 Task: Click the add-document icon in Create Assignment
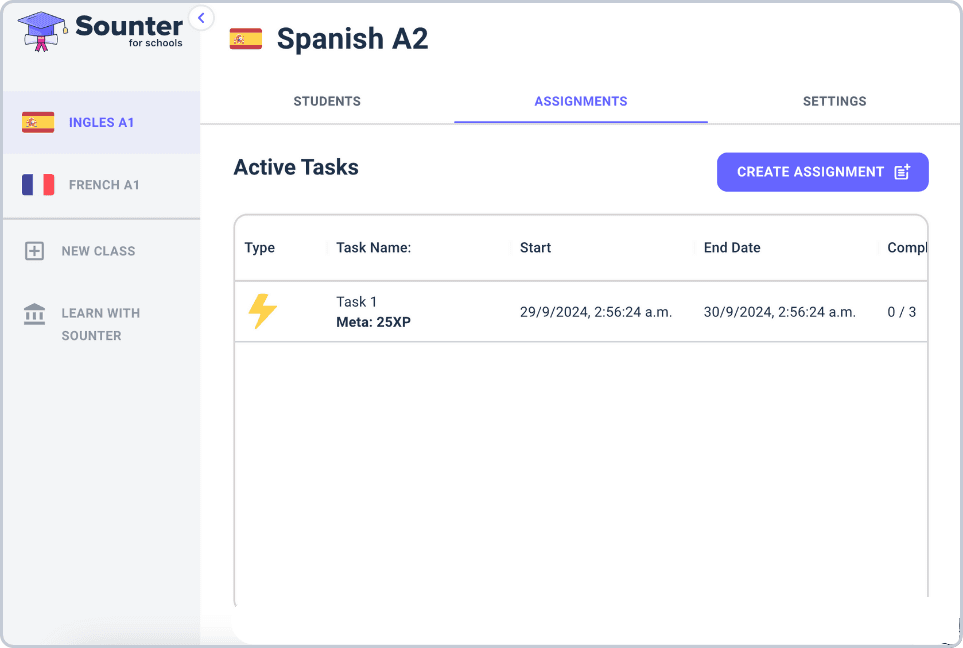coord(902,172)
